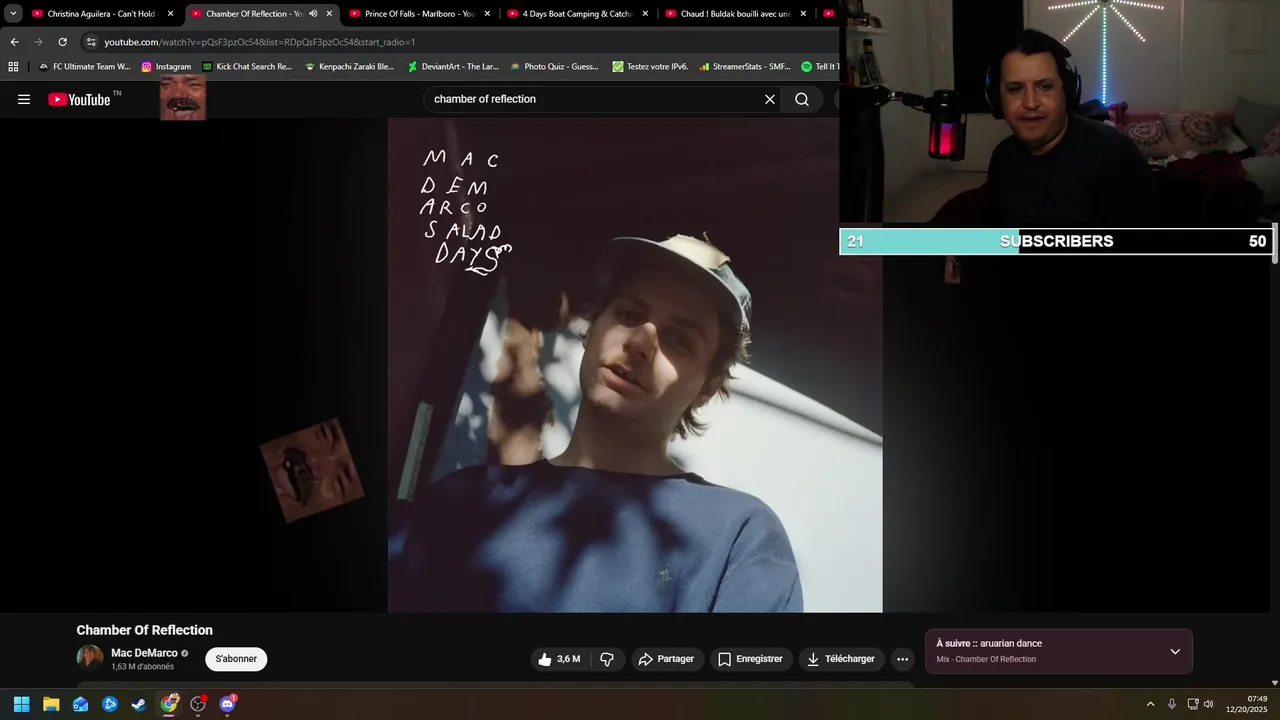1280x720 pixels.
Task: Close the Christina Aguilera tab
Action: tap(170, 14)
